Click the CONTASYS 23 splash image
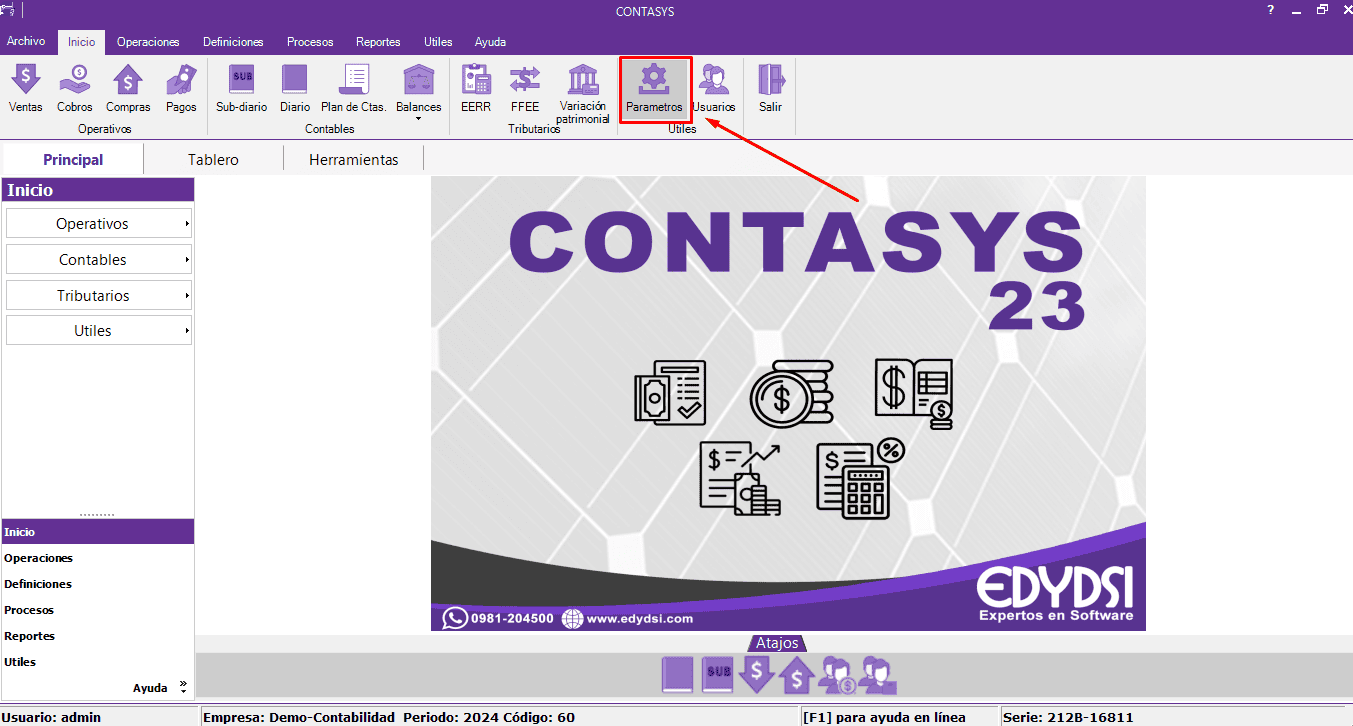Screen dimensions: 1353x726 coord(788,404)
